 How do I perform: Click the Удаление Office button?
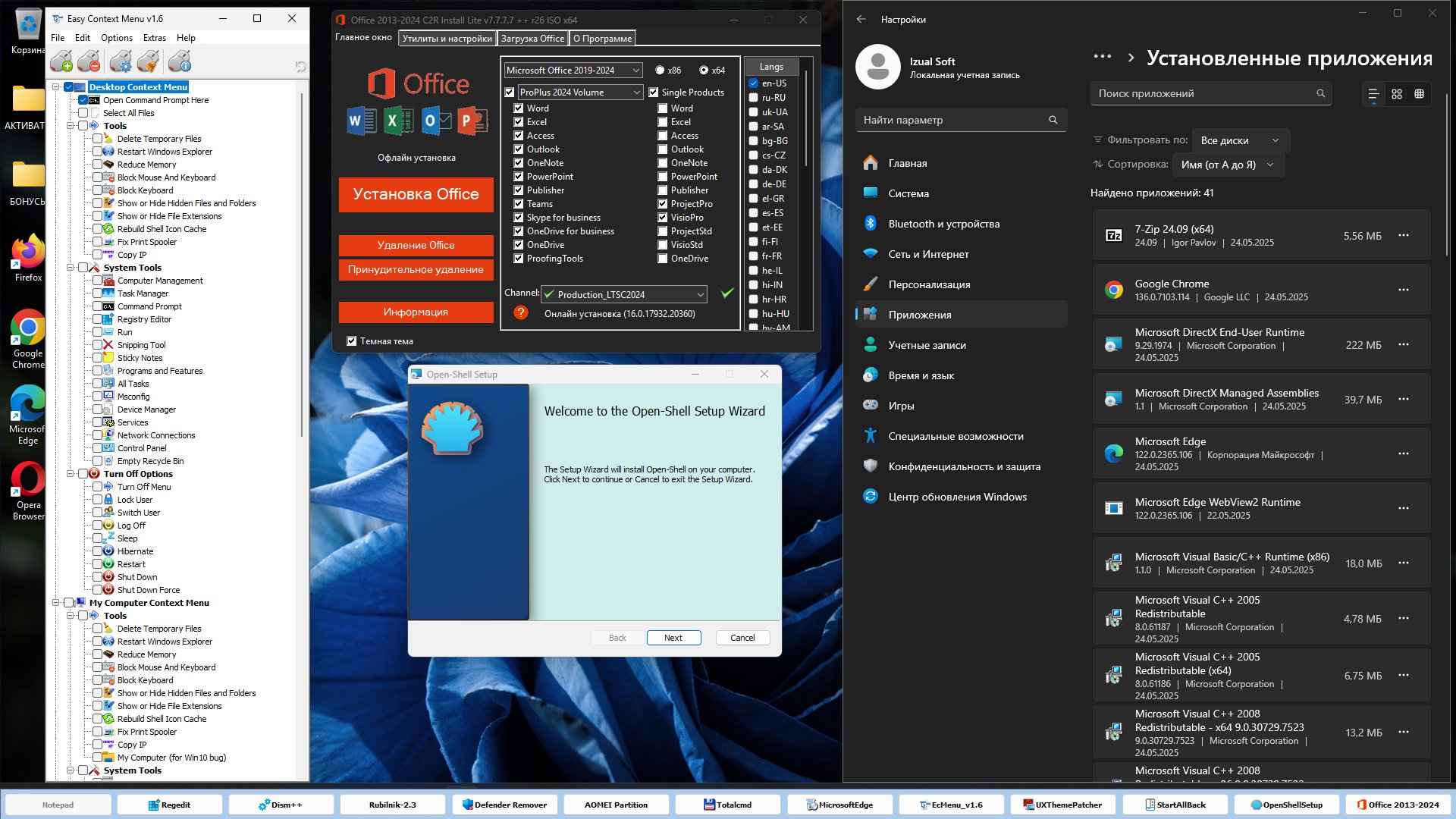(x=416, y=245)
